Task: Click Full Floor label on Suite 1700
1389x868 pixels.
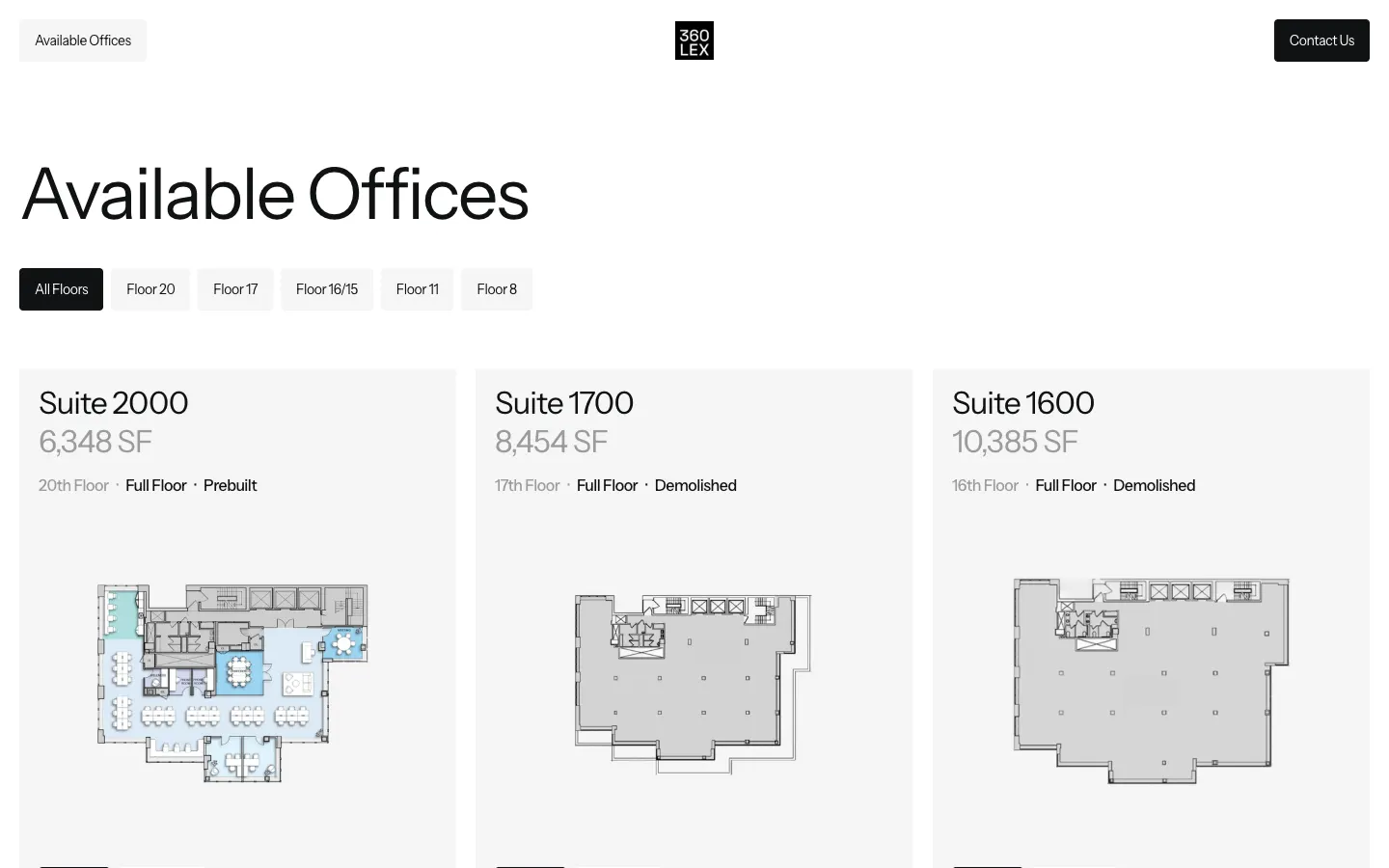Action: (608, 486)
